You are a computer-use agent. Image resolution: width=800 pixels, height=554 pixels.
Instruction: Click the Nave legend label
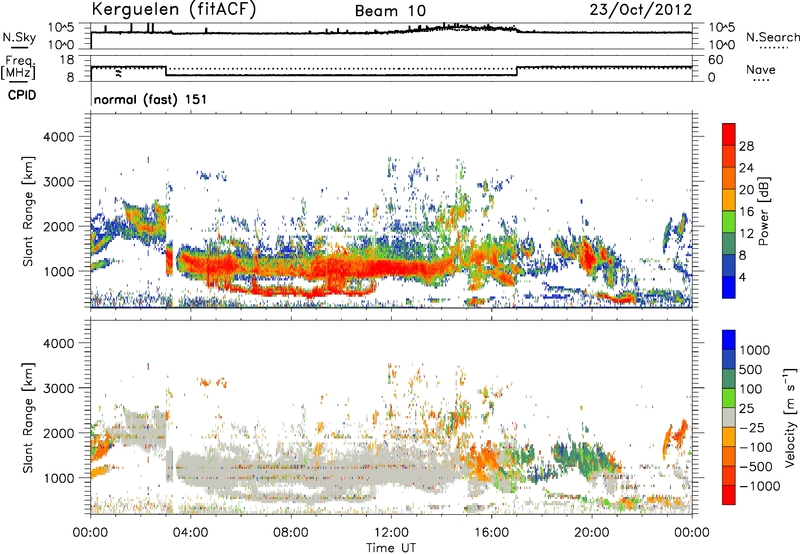click(x=761, y=69)
